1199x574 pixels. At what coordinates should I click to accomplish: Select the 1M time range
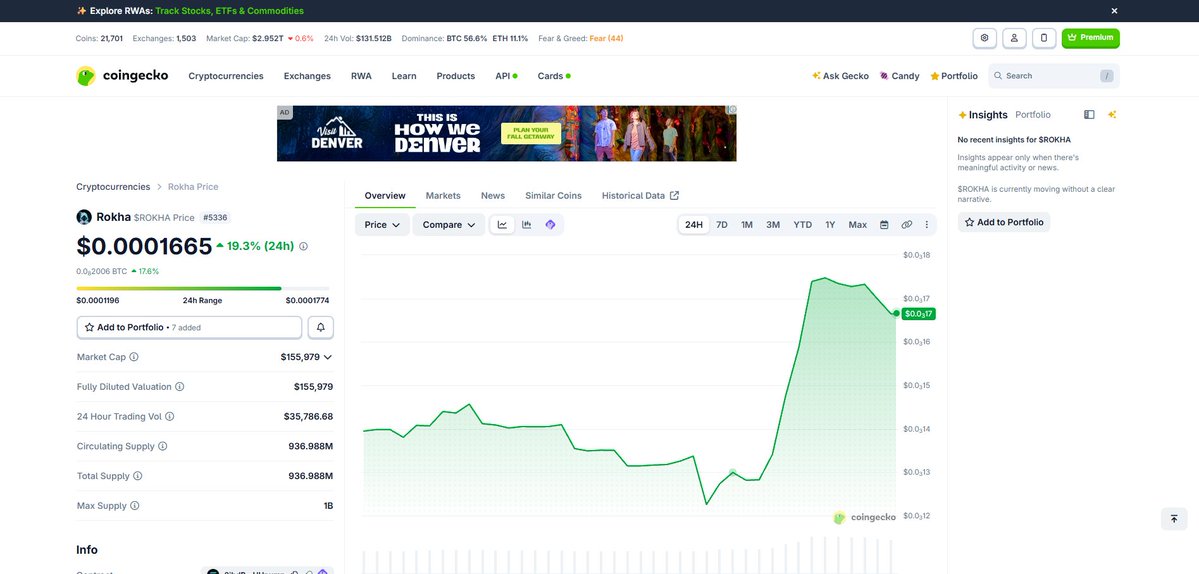pyautogui.click(x=747, y=225)
